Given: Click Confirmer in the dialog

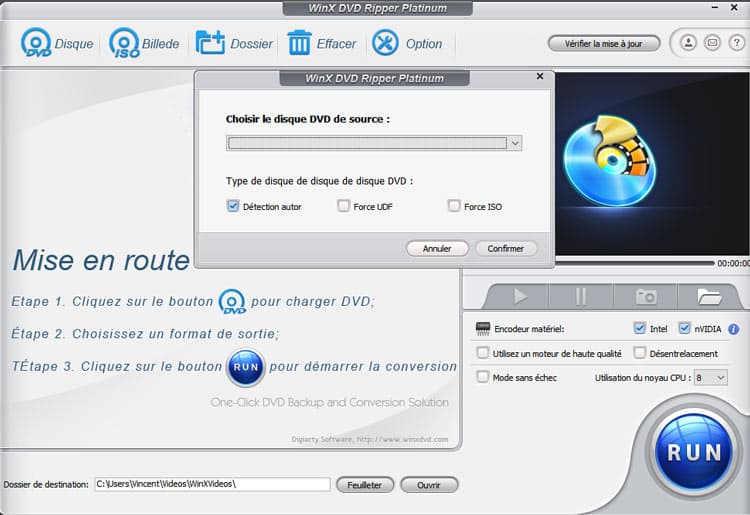Looking at the screenshot, I should pos(506,249).
